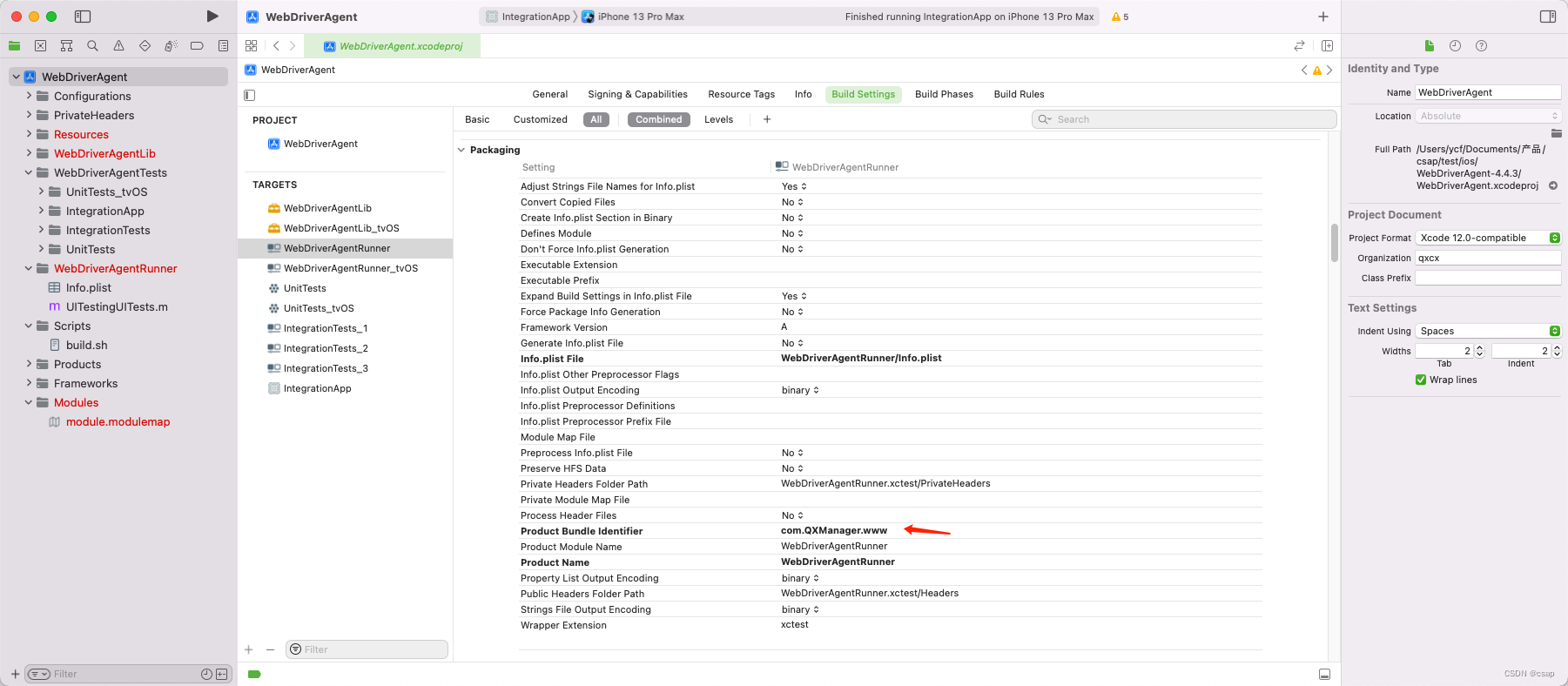The height and width of the screenshot is (686, 1568).
Task: Collapse the WebDriverAgentTests group
Action: (29, 172)
